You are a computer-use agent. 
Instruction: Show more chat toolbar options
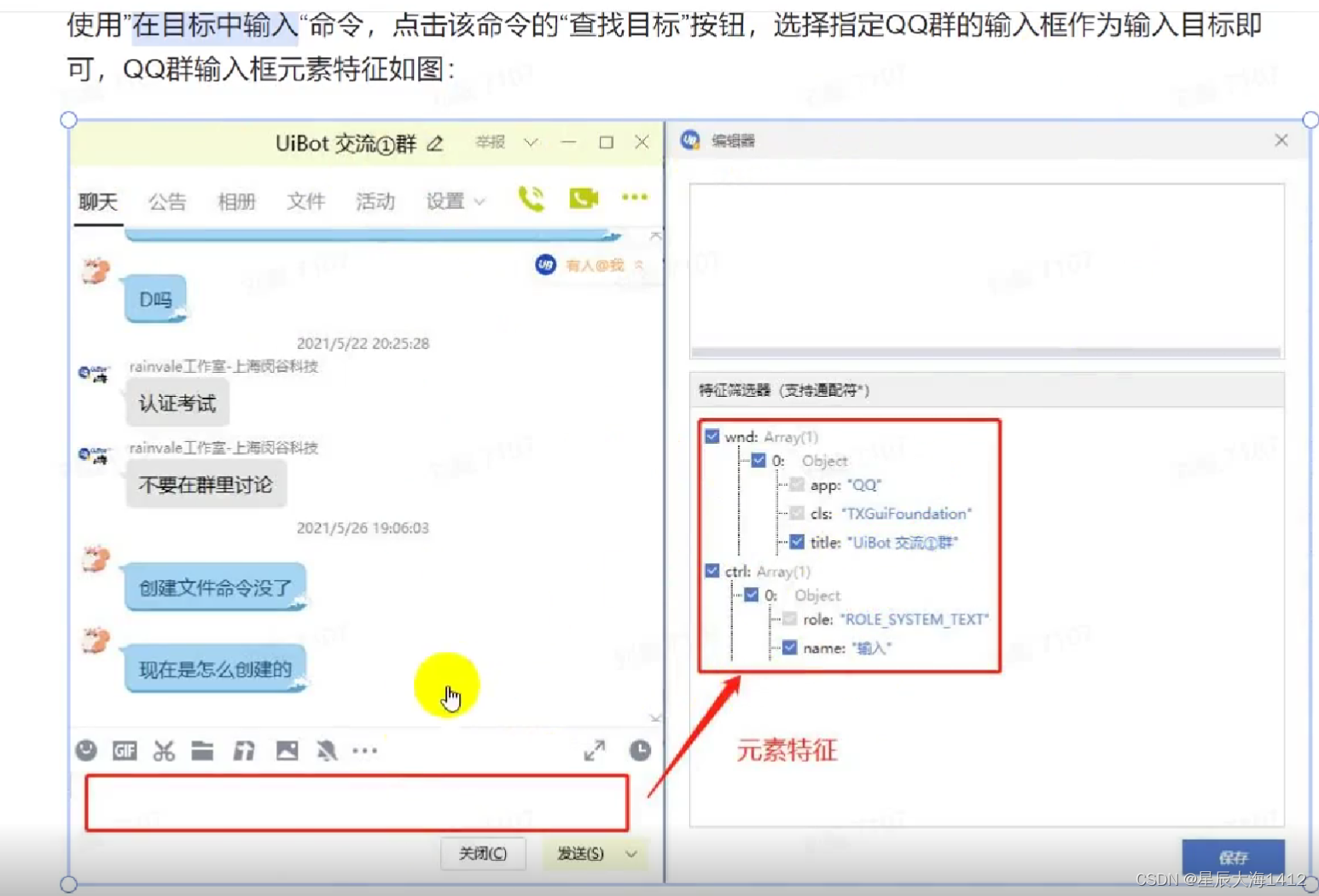(x=365, y=751)
